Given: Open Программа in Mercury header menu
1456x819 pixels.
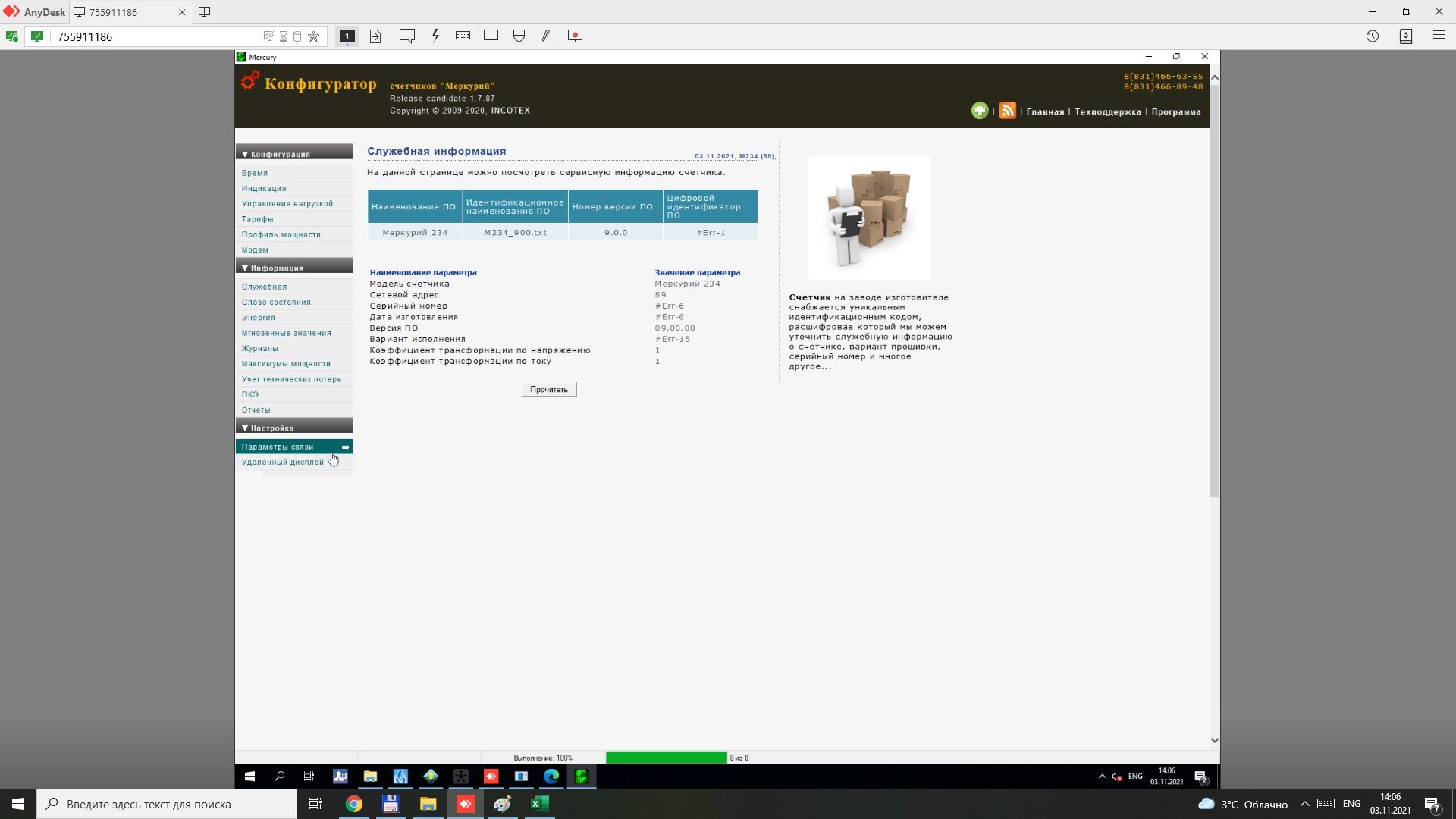Looking at the screenshot, I should [1175, 111].
